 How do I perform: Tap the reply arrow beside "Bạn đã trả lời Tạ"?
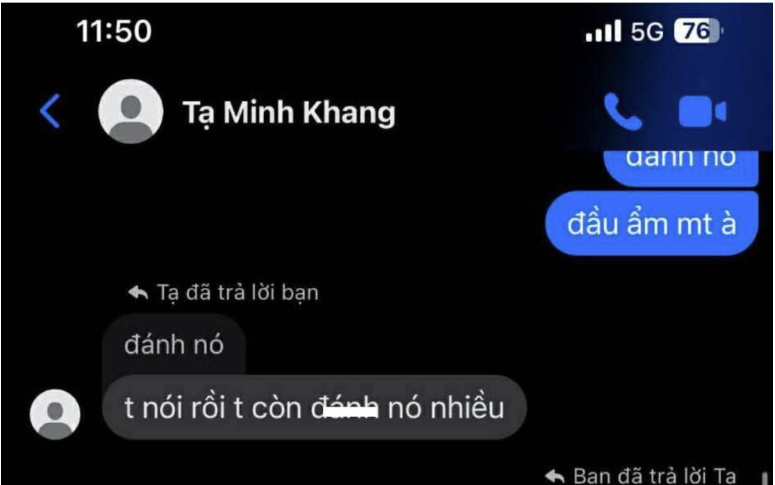click(x=555, y=476)
